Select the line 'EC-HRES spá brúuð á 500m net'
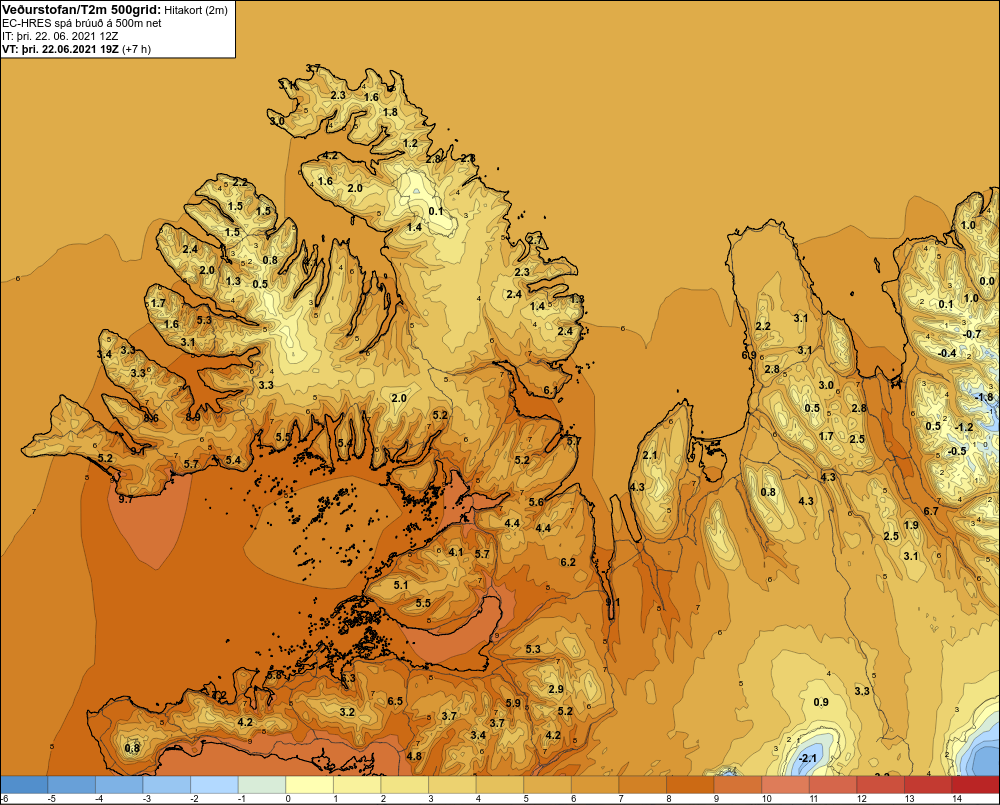This screenshot has height=805, width=1000. [x=82, y=23]
